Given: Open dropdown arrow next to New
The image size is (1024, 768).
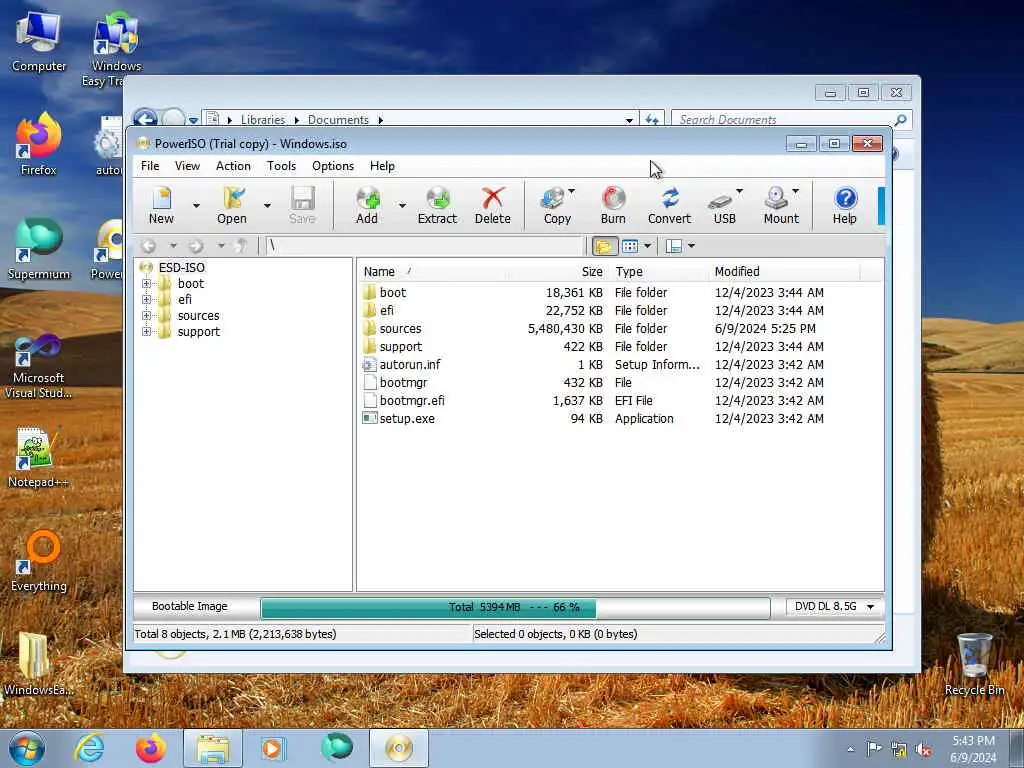Looking at the screenshot, I should click(x=196, y=206).
